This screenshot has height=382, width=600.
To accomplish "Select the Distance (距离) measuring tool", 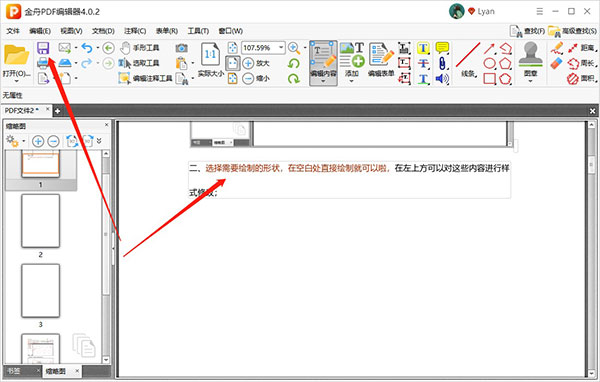I will (582, 48).
